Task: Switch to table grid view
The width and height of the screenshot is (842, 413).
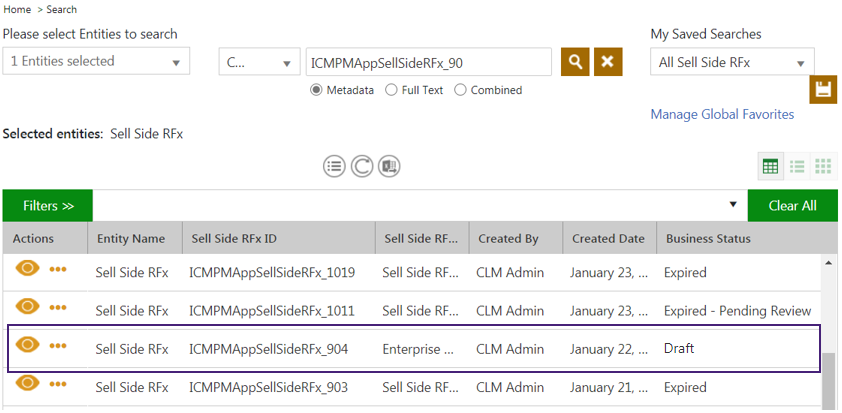Action: tap(771, 166)
